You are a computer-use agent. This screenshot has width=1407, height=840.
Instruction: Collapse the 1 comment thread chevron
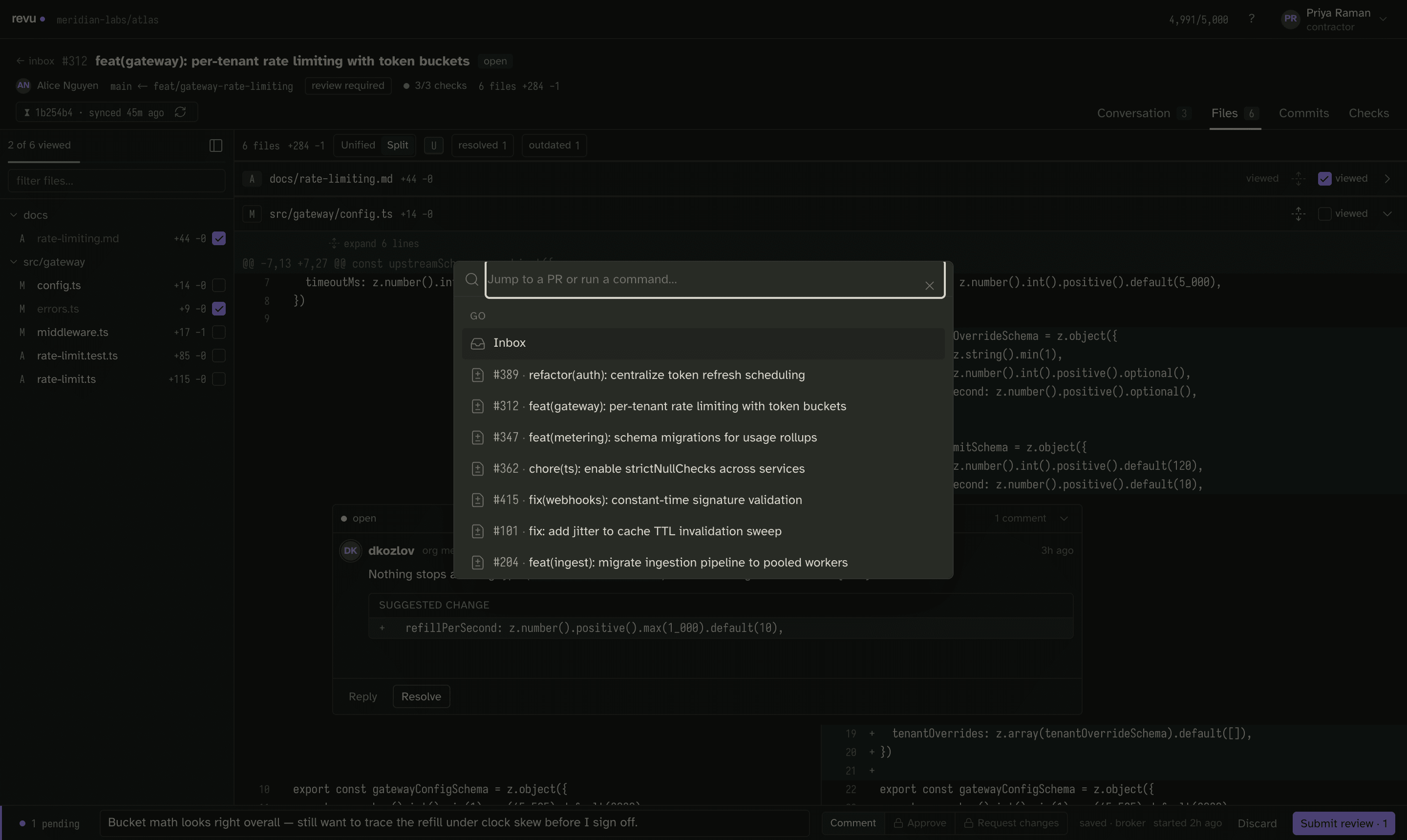tap(1064, 519)
